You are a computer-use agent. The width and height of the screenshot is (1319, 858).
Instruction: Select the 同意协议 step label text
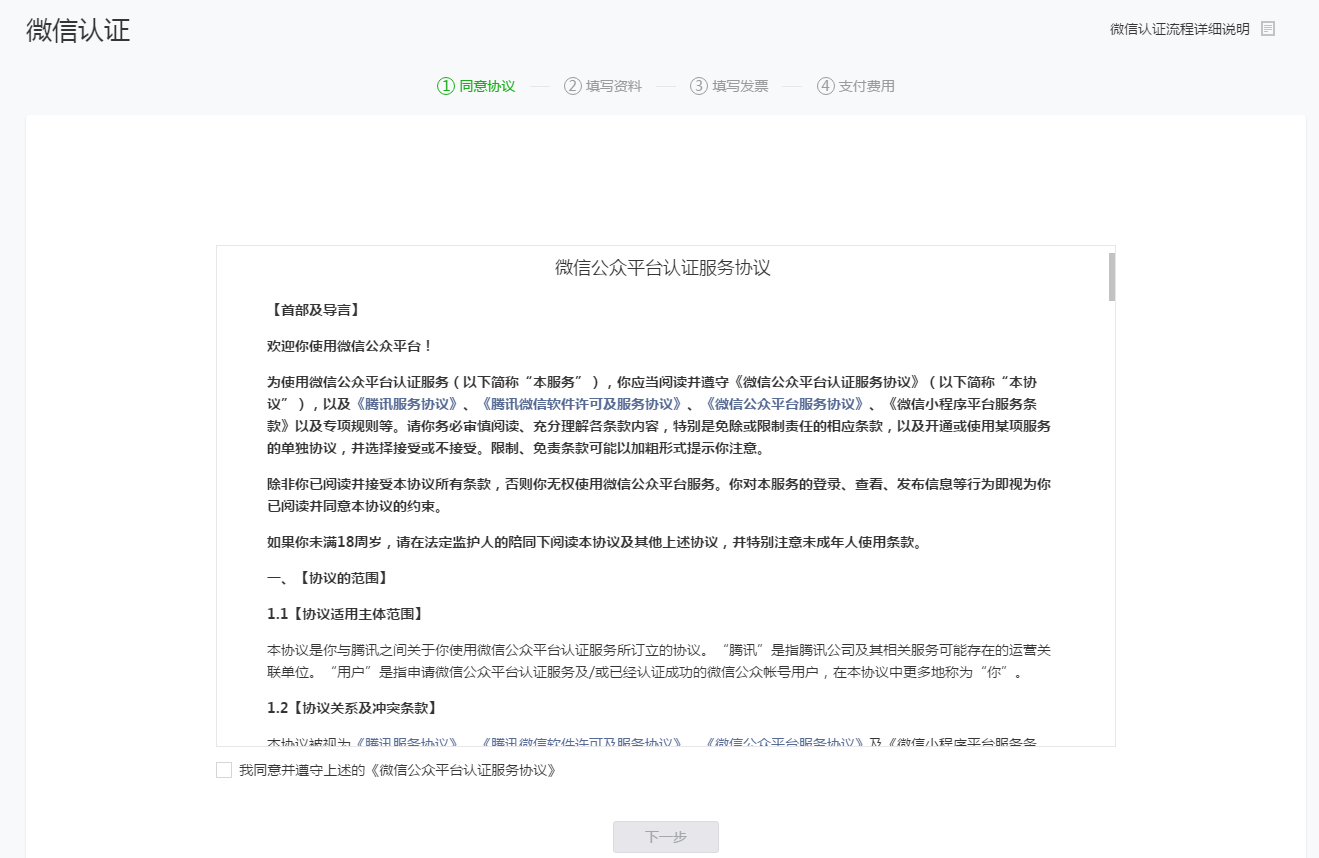(x=485, y=86)
